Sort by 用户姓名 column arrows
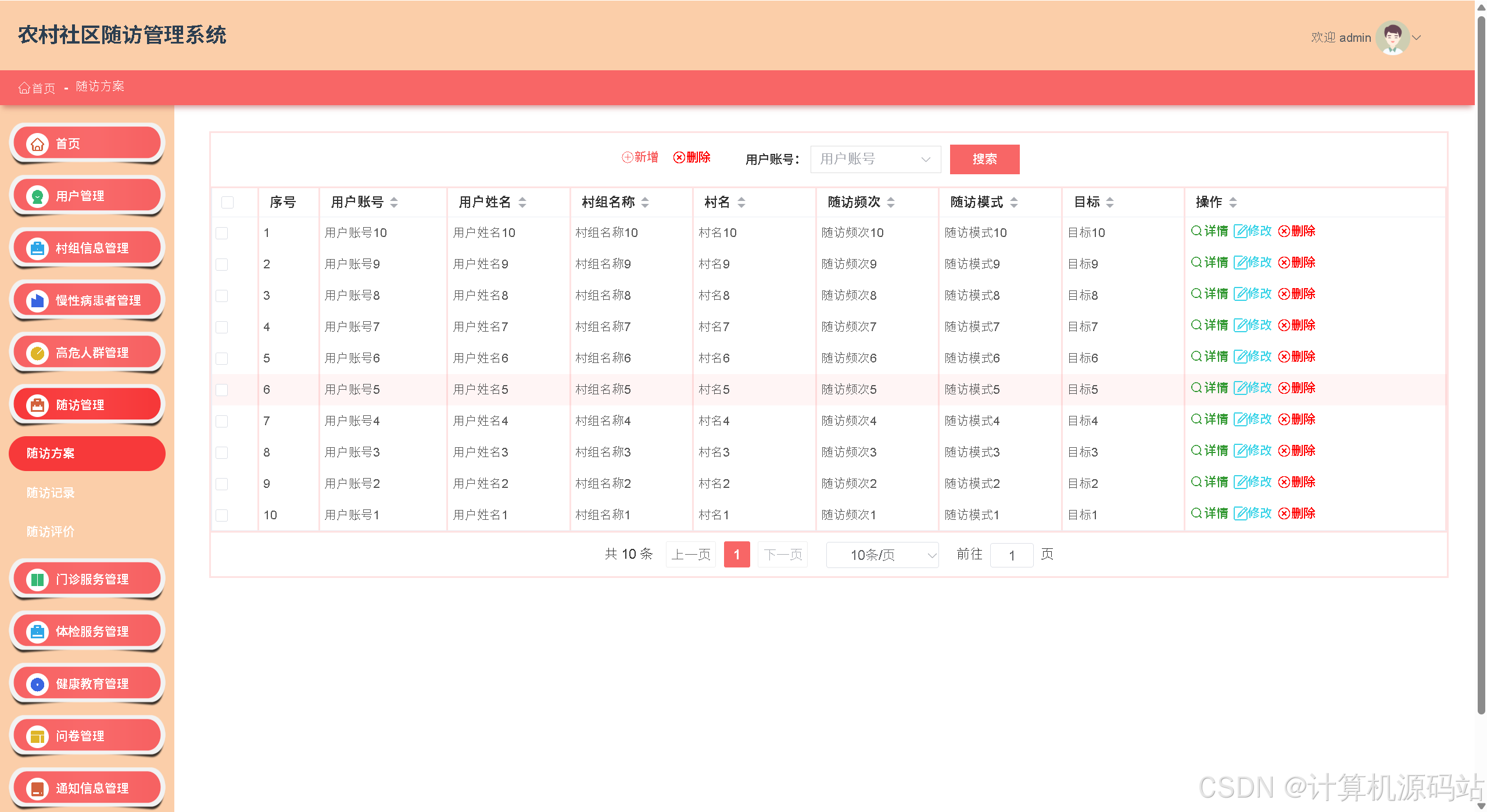Screen dimensions: 1487x812 [522, 202]
